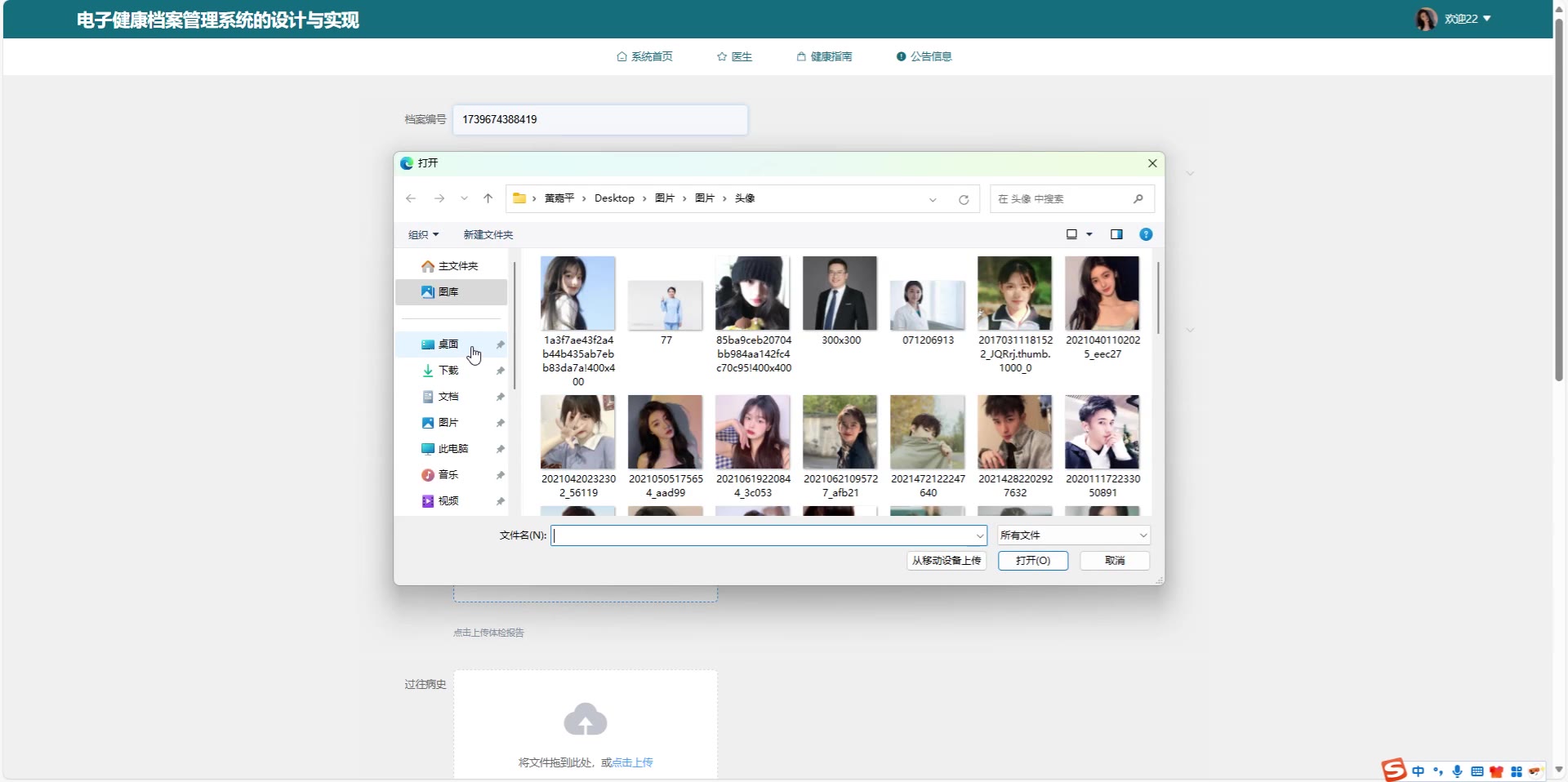Open the 医生 nav tab
This screenshot has width=1568, height=782.
[734, 56]
